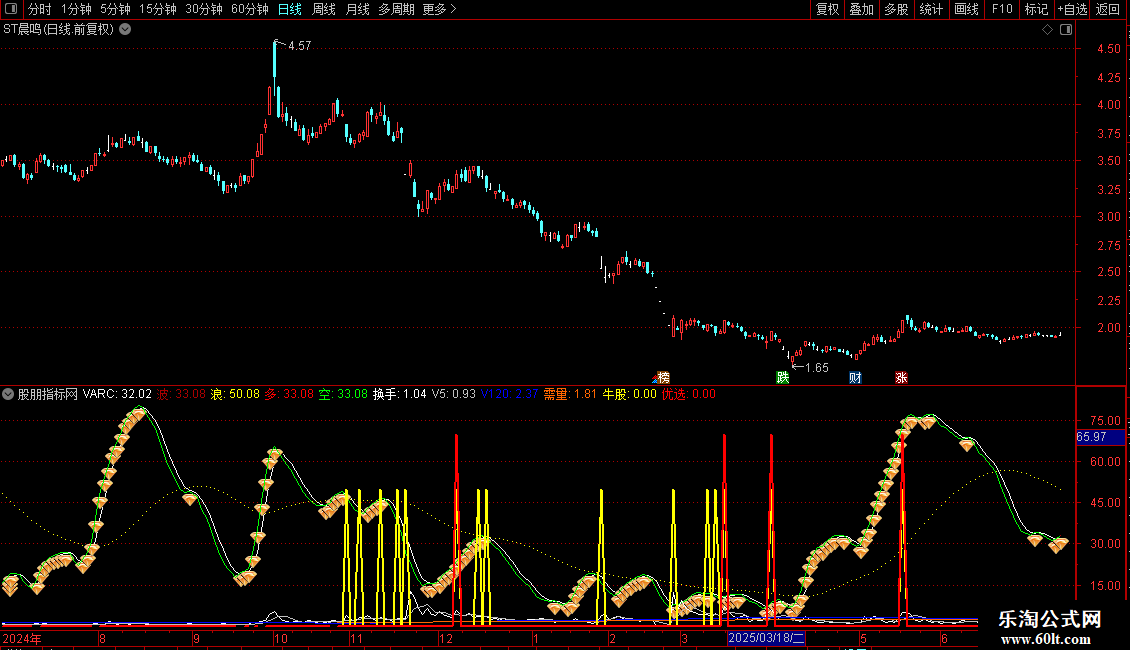The image size is (1130, 650).
Task: Click the 复权 button
Action: [827, 9]
